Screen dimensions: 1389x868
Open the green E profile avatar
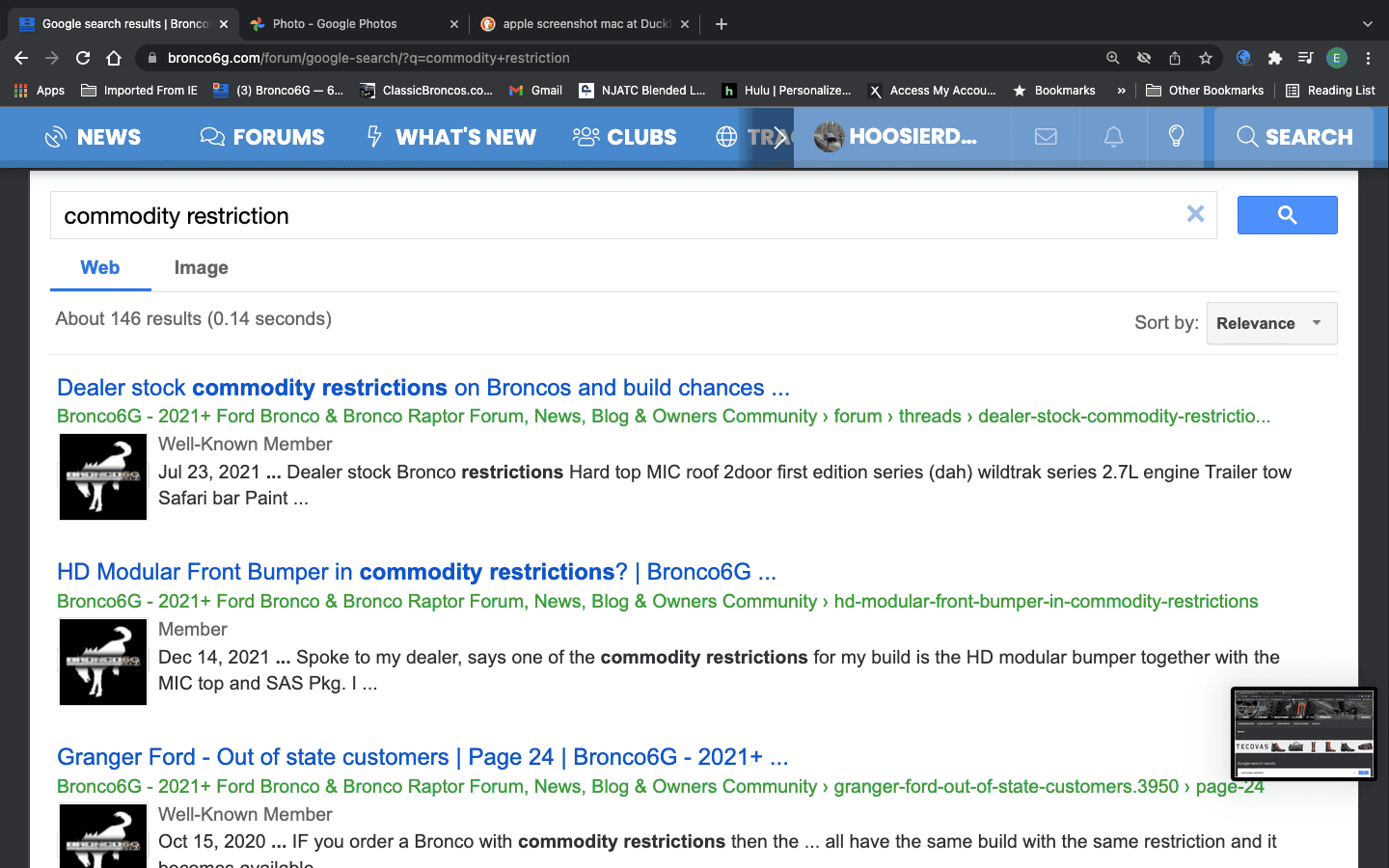(1337, 58)
